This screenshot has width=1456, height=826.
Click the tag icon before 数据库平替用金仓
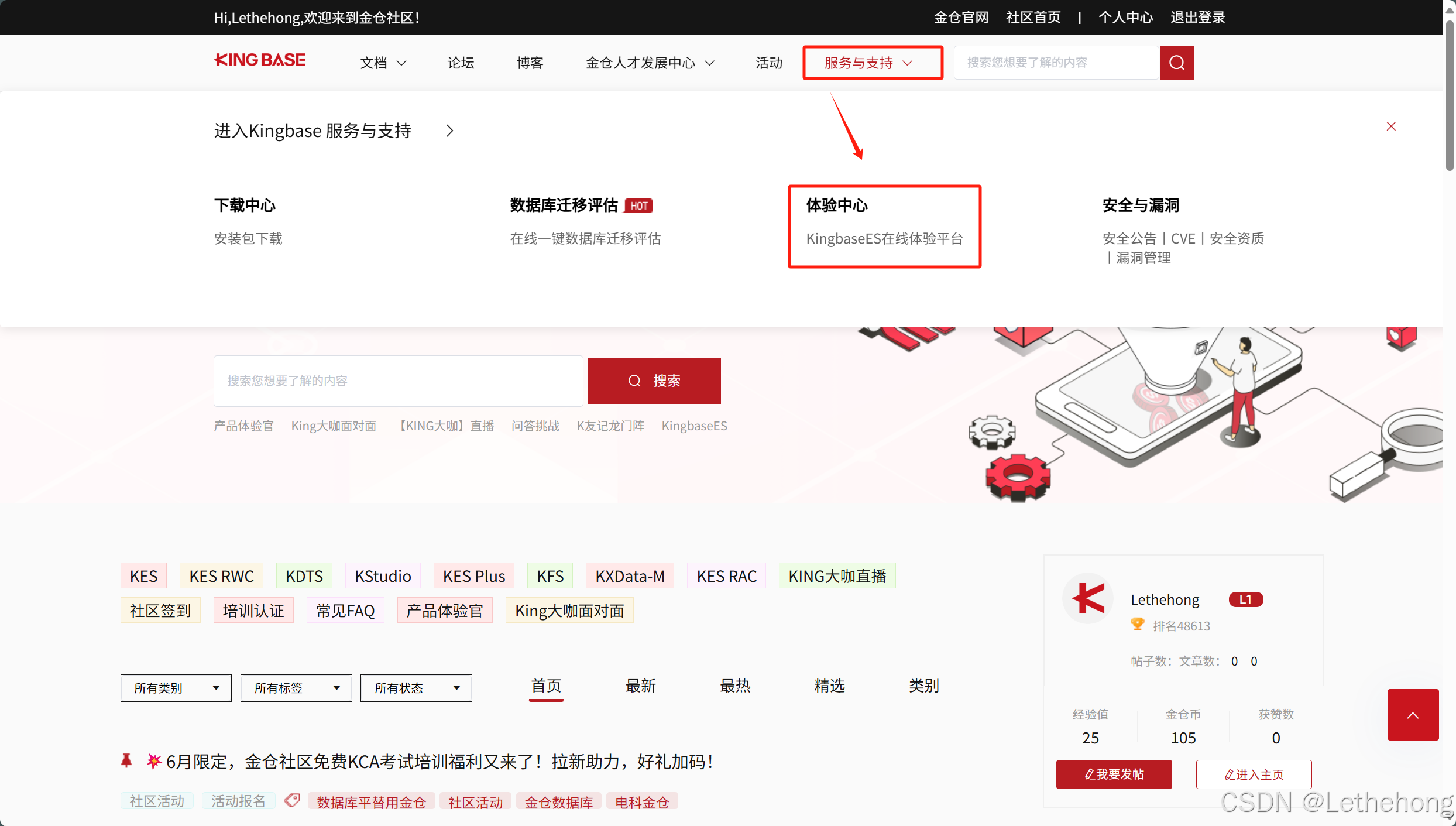point(292,800)
